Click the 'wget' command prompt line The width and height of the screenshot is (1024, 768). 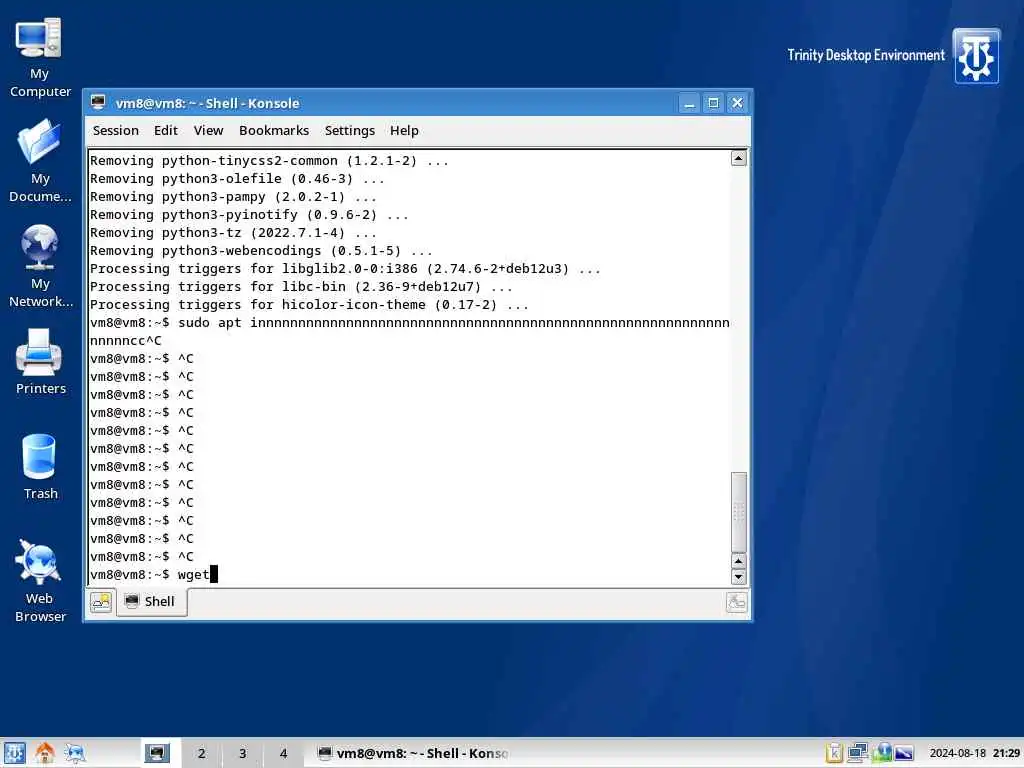(x=153, y=575)
